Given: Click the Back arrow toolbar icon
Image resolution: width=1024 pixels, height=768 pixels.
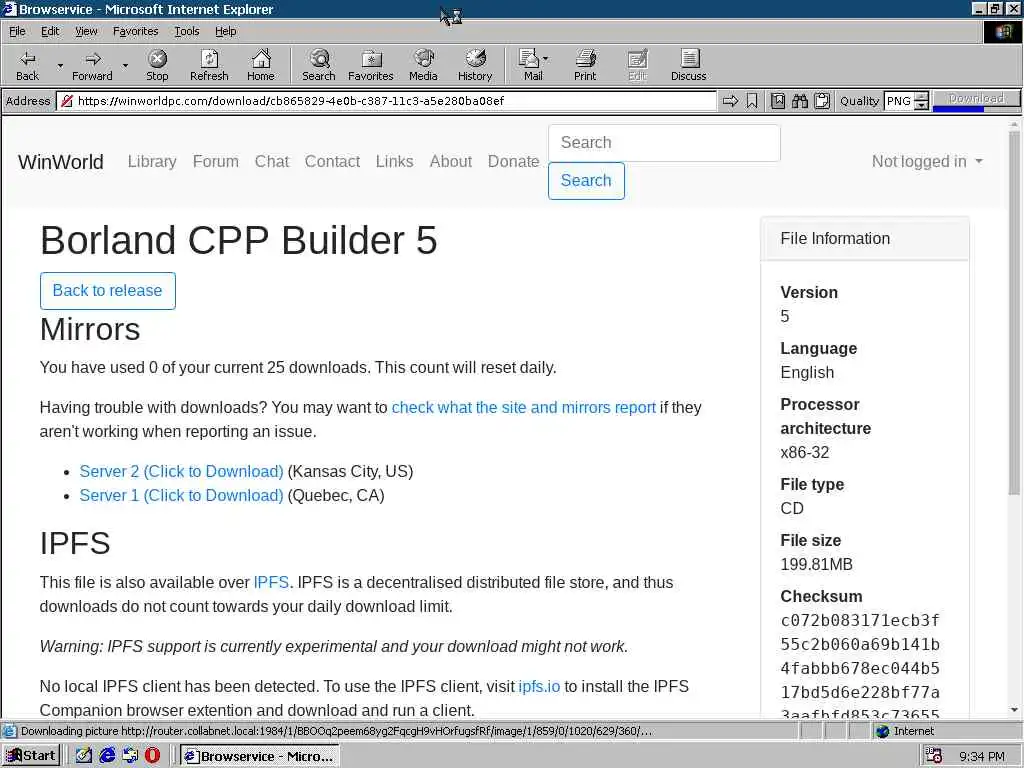Looking at the screenshot, I should tap(27, 59).
